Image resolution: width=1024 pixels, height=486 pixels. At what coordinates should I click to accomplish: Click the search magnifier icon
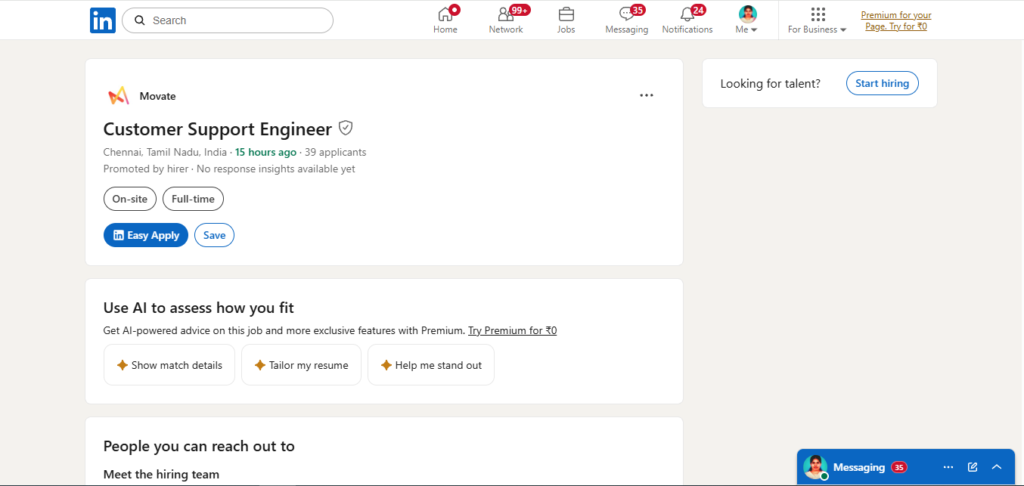point(139,20)
